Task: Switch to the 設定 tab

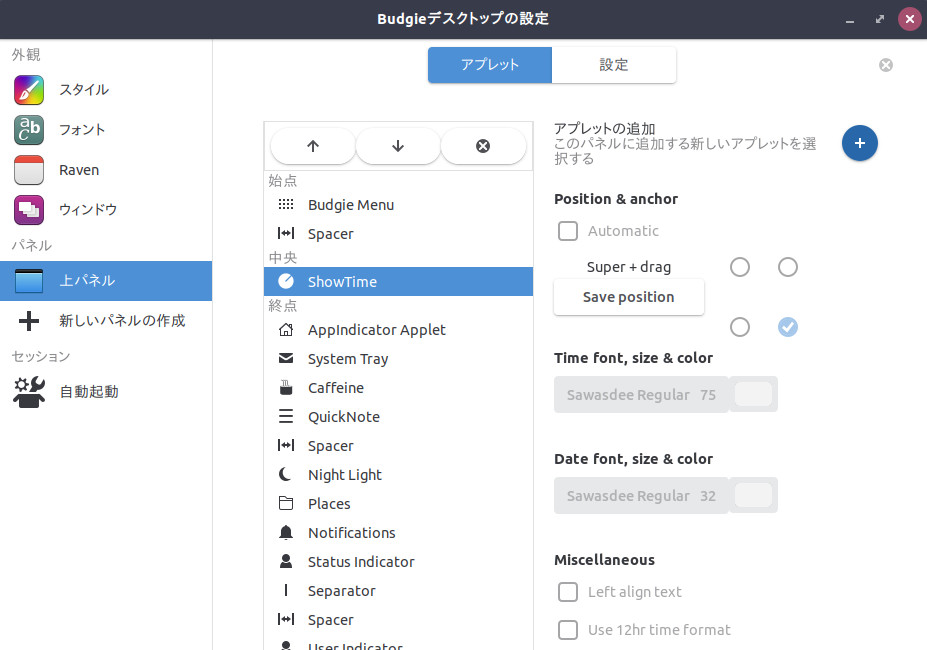Action: pos(614,65)
